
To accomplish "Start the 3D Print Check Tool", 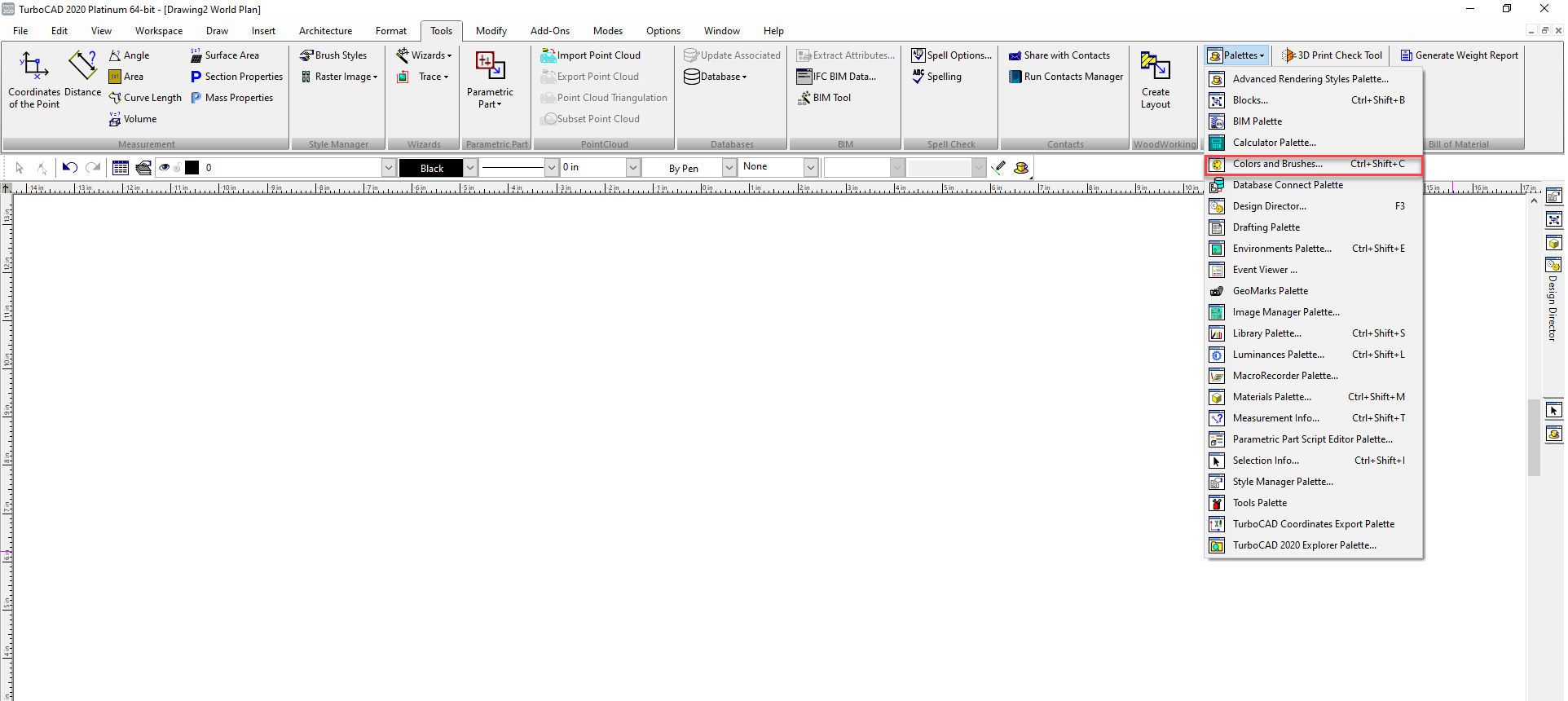I will point(1332,55).
